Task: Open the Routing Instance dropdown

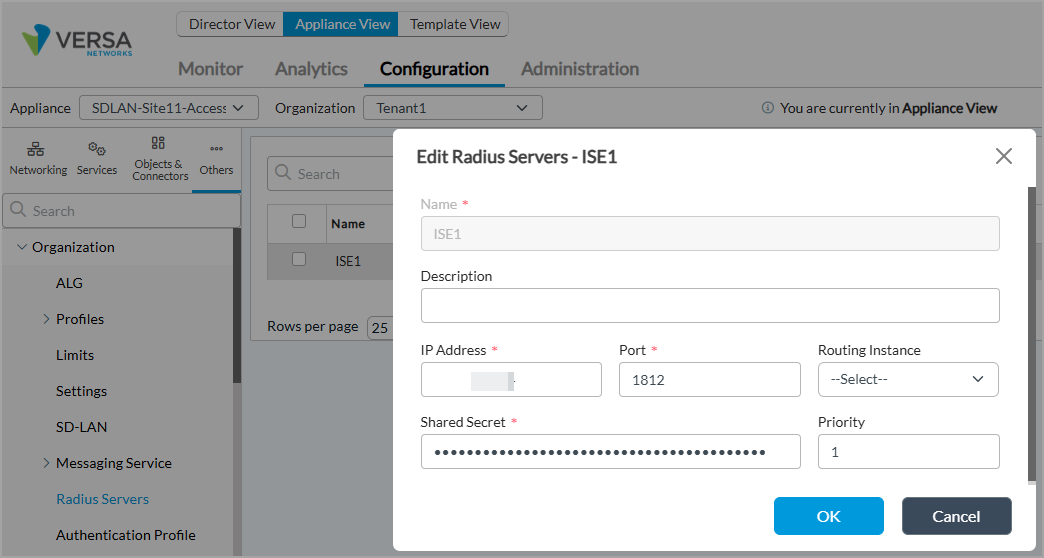Action: [x=908, y=379]
